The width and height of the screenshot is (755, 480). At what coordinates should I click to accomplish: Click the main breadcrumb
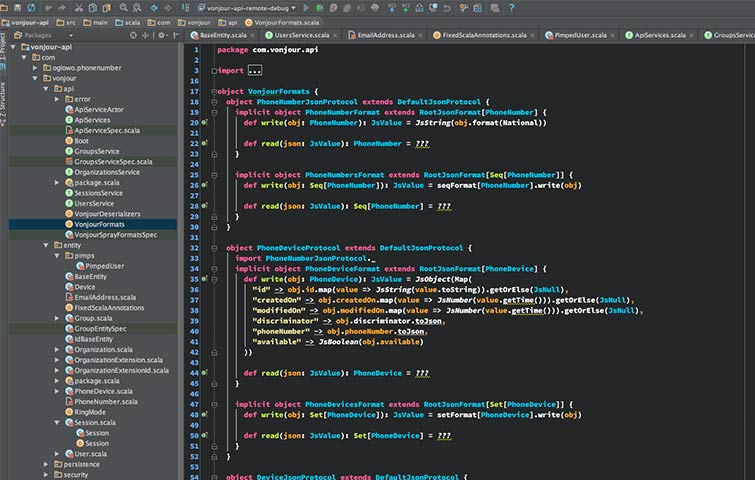[x=95, y=23]
